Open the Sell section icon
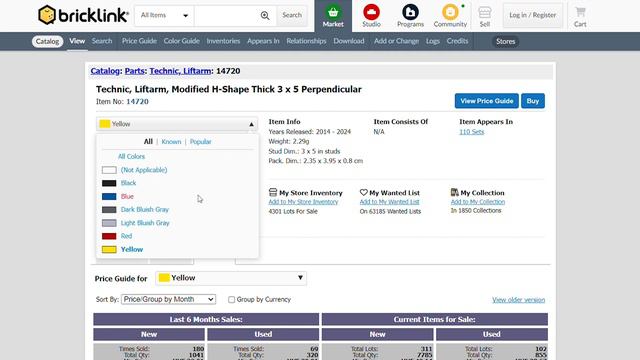This screenshot has width=640, height=360. click(x=484, y=12)
